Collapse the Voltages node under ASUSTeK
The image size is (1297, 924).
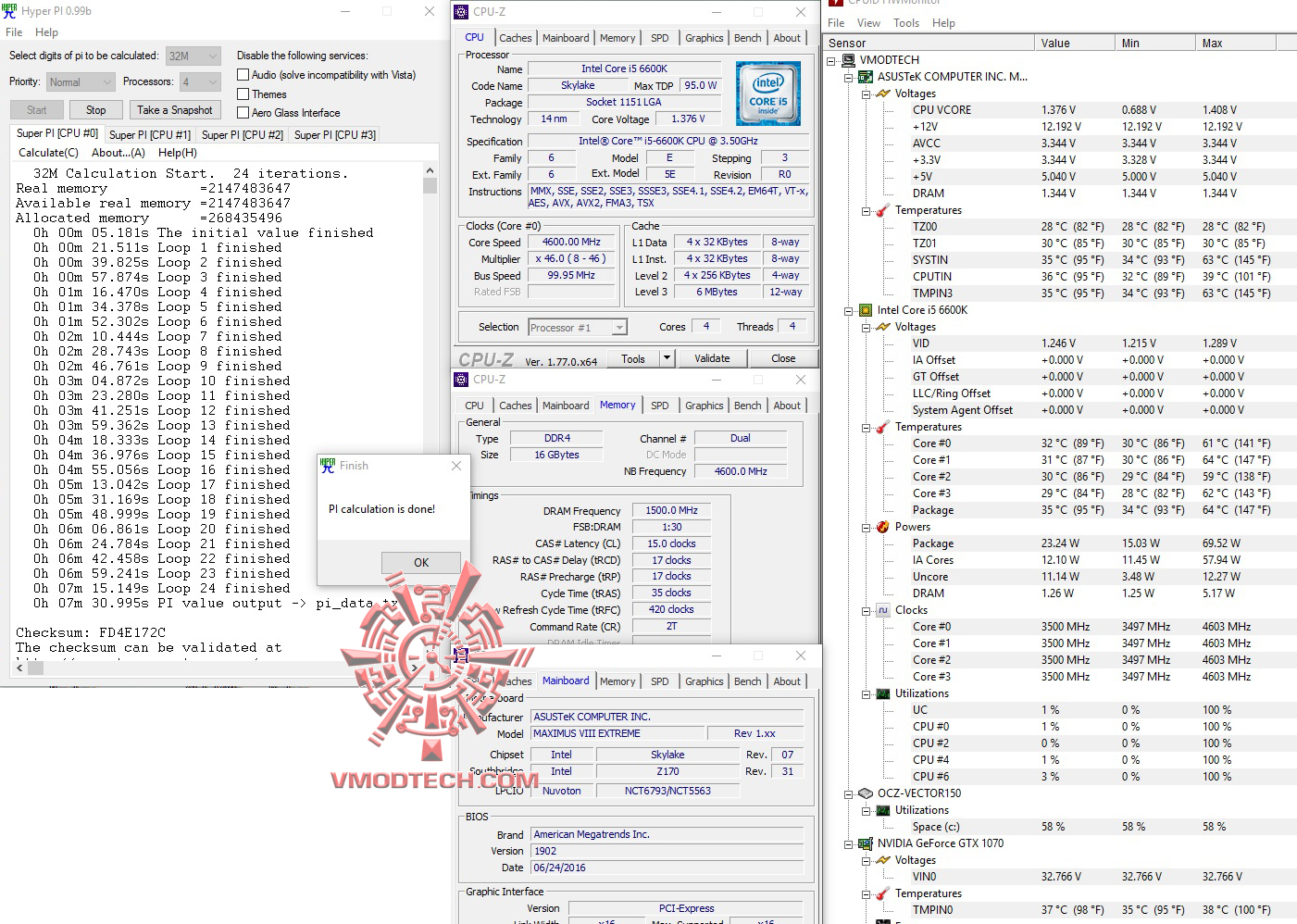coord(865,94)
